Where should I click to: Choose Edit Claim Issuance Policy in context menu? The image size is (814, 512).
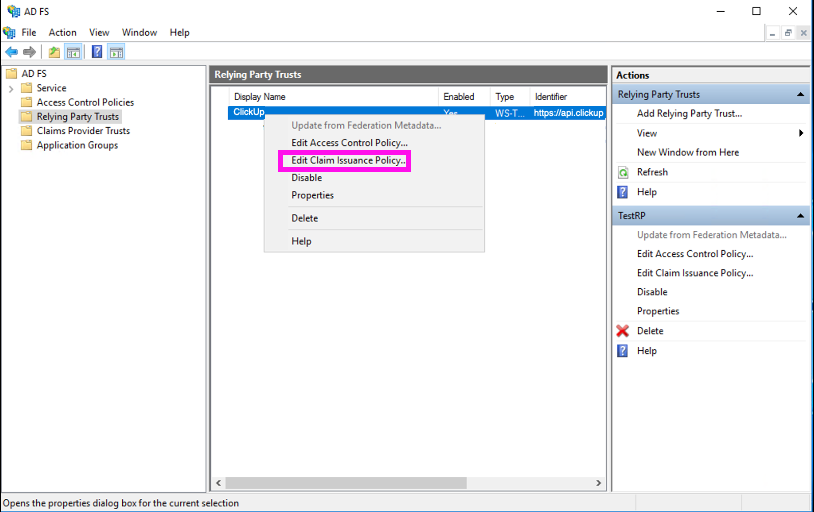347,160
